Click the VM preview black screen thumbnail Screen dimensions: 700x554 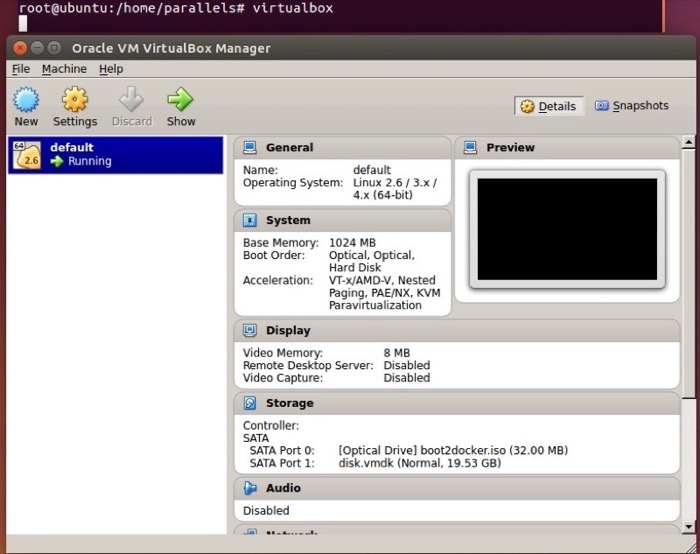(x=567, y=229)
